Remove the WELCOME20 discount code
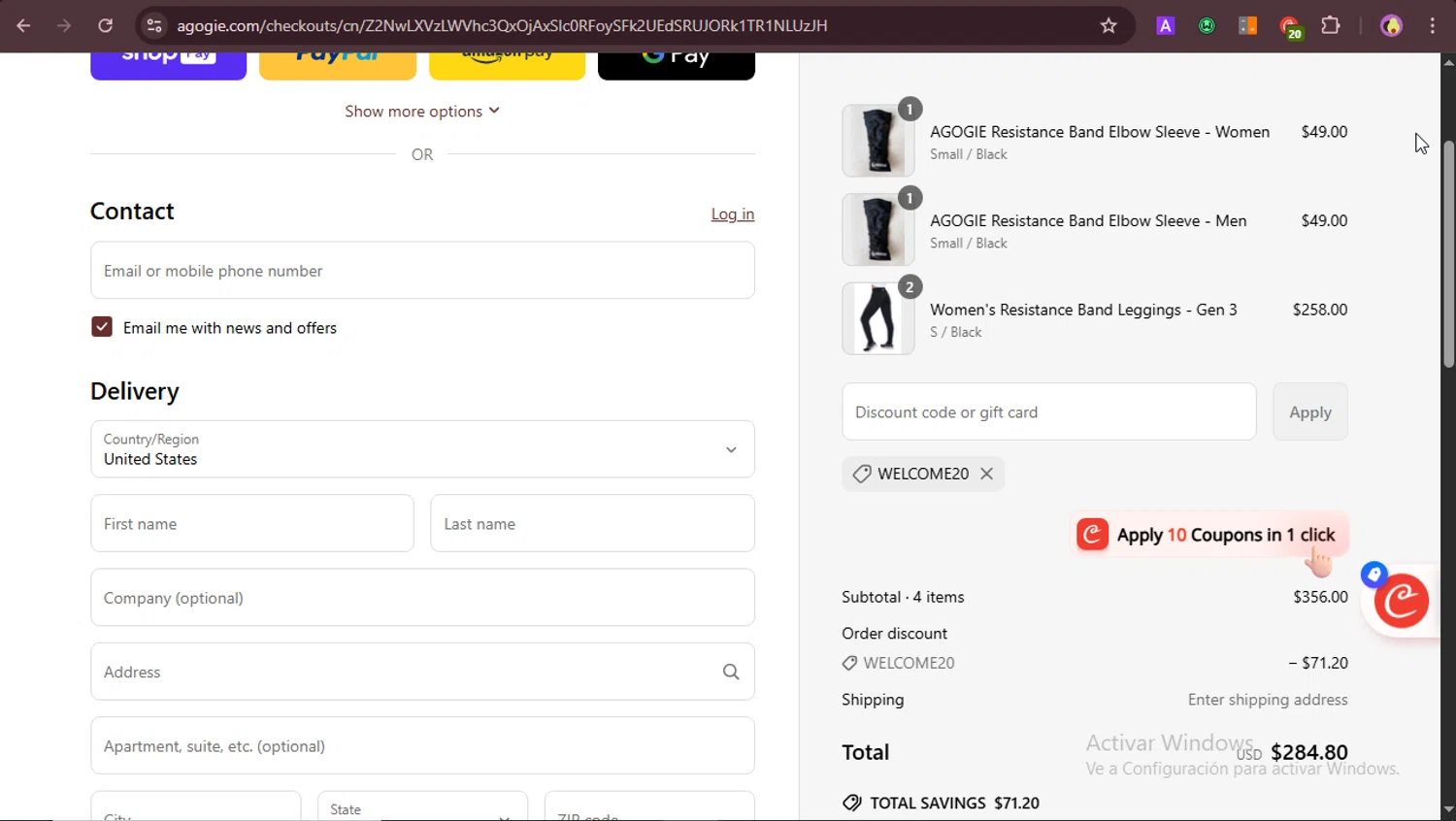 (986, 474)
